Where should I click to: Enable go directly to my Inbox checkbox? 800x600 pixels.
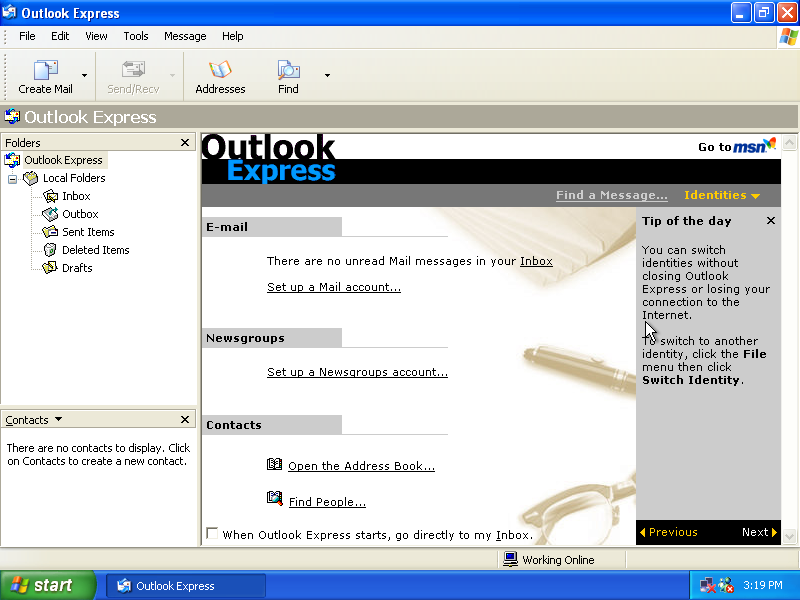[212, 534]
